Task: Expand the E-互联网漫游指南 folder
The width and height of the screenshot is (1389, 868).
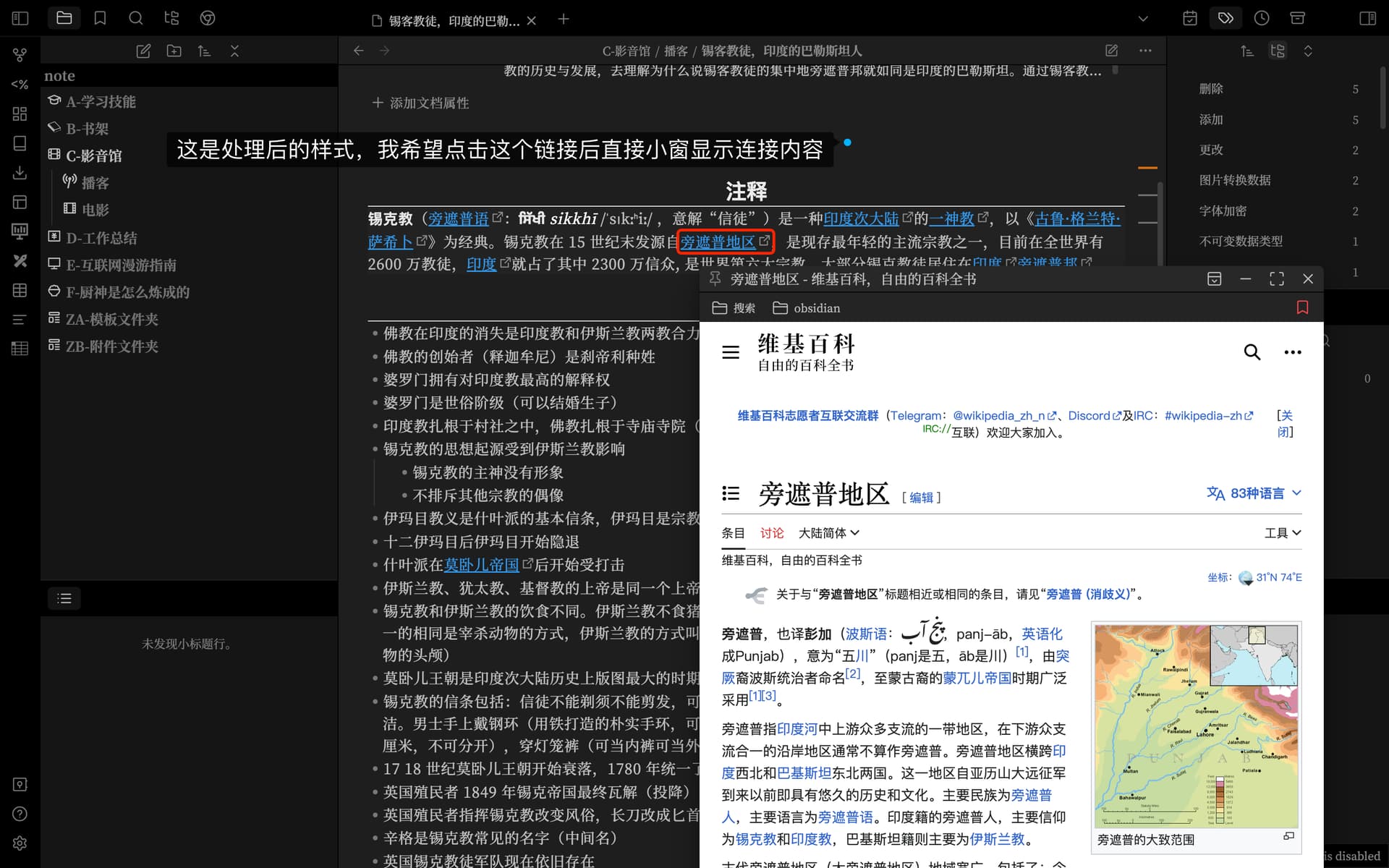Action: 121,265
